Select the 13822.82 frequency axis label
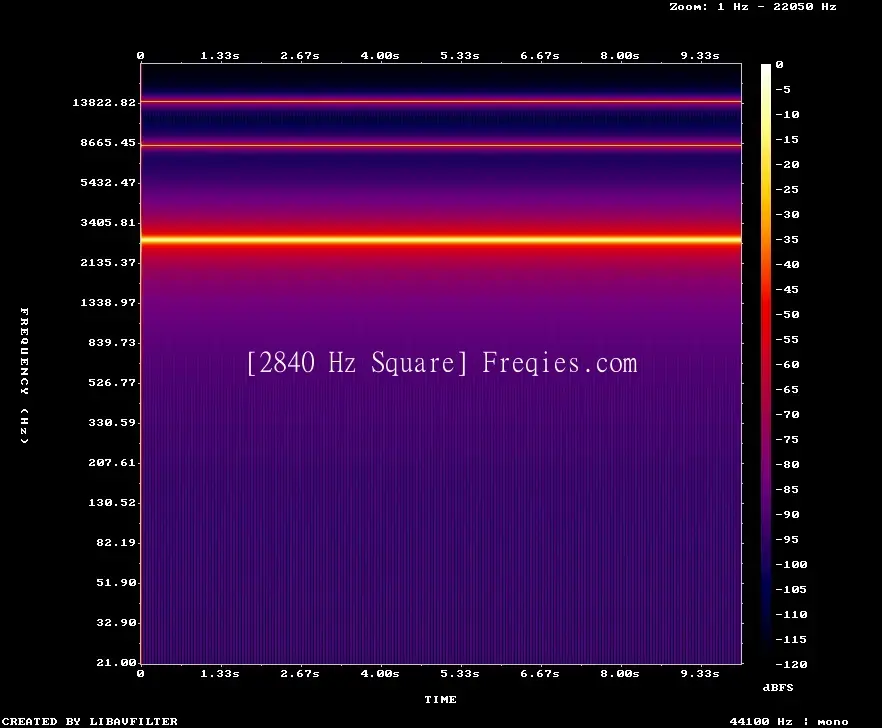This screenshot has height=728, width=882. [104, 102]
